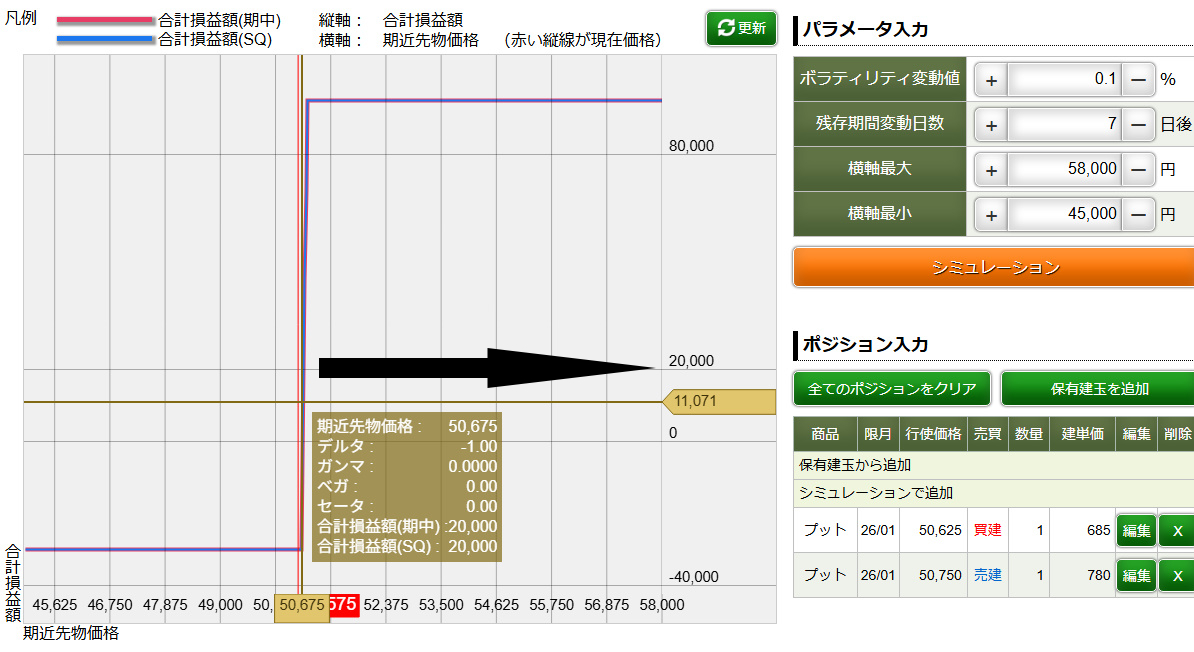Screen dimensions: 1194x652
Task: Increase ボラティリティ変動値 with plus button
Action: (991, 79)
